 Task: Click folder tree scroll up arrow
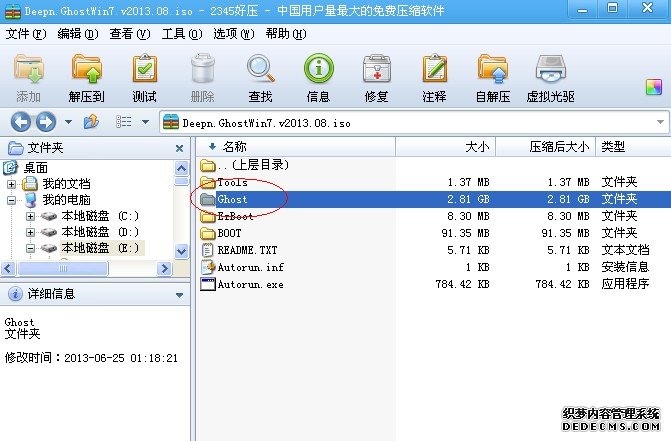181,168
